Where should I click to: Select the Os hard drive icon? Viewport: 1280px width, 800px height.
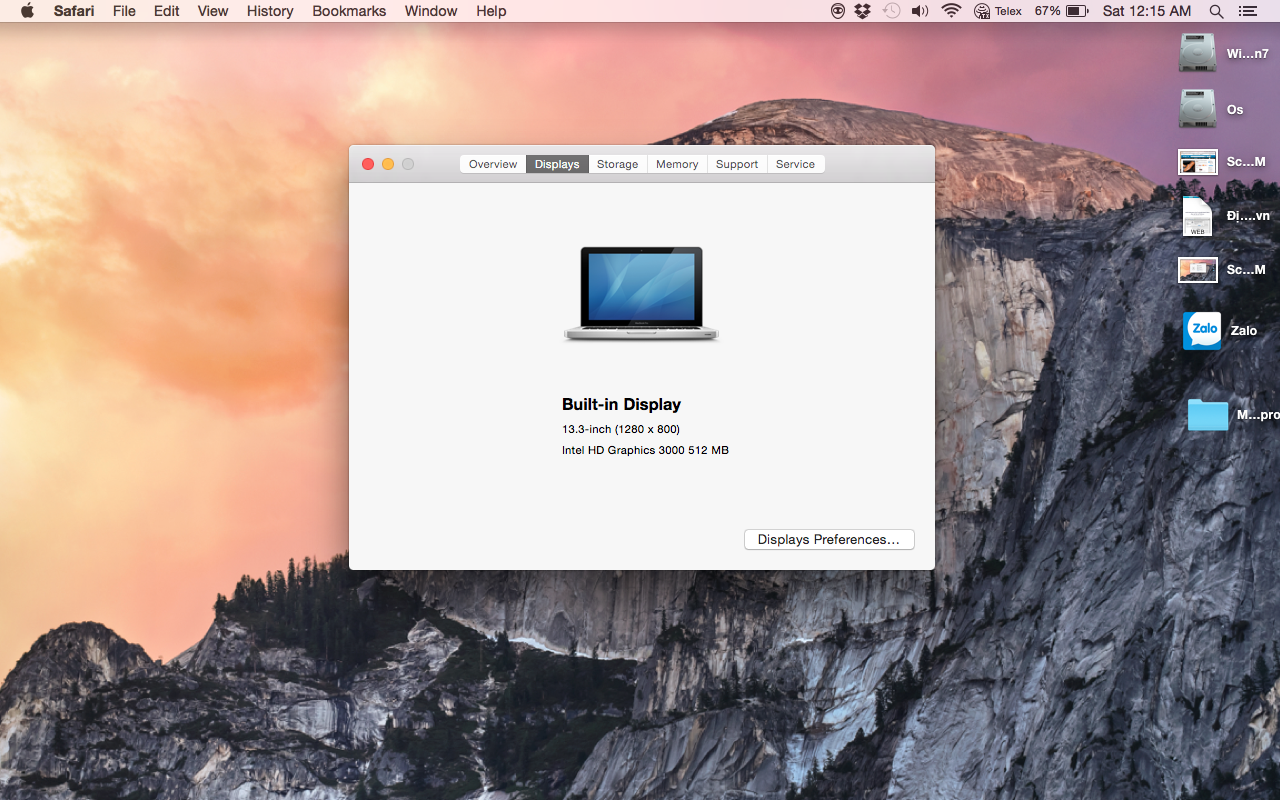pos(1197,109)
